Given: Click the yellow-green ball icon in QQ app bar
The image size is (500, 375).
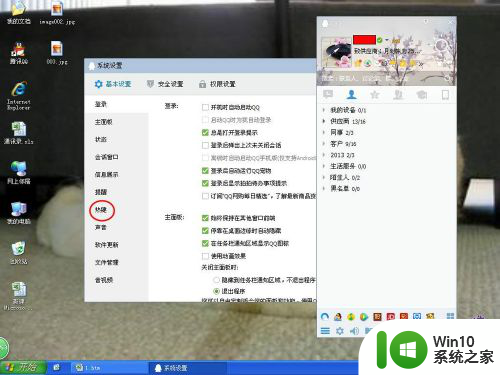Looking at the screenshot, I should (351, 316).
